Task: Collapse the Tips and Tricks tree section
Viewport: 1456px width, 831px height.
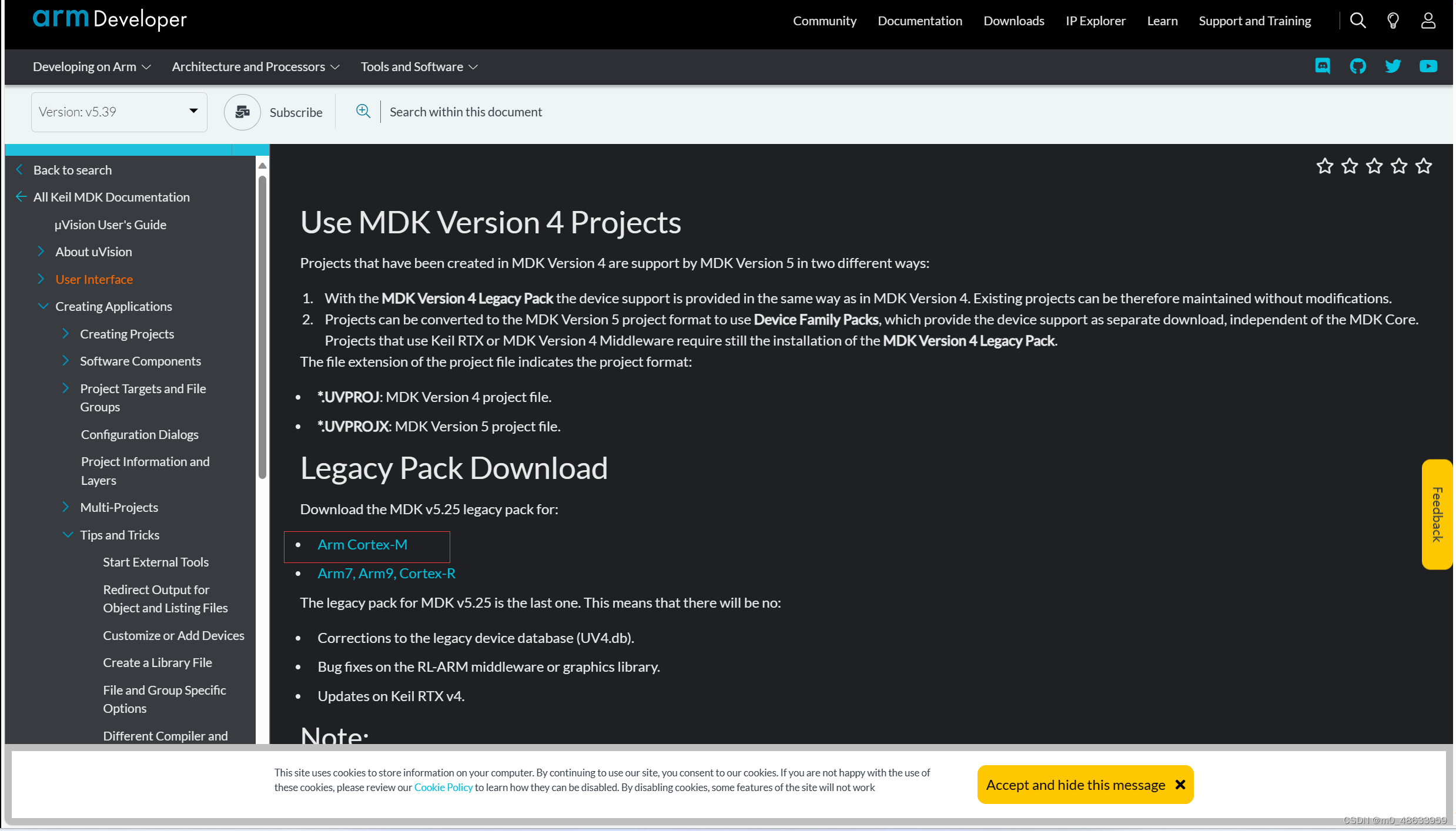Action: [x=68, y=535]
